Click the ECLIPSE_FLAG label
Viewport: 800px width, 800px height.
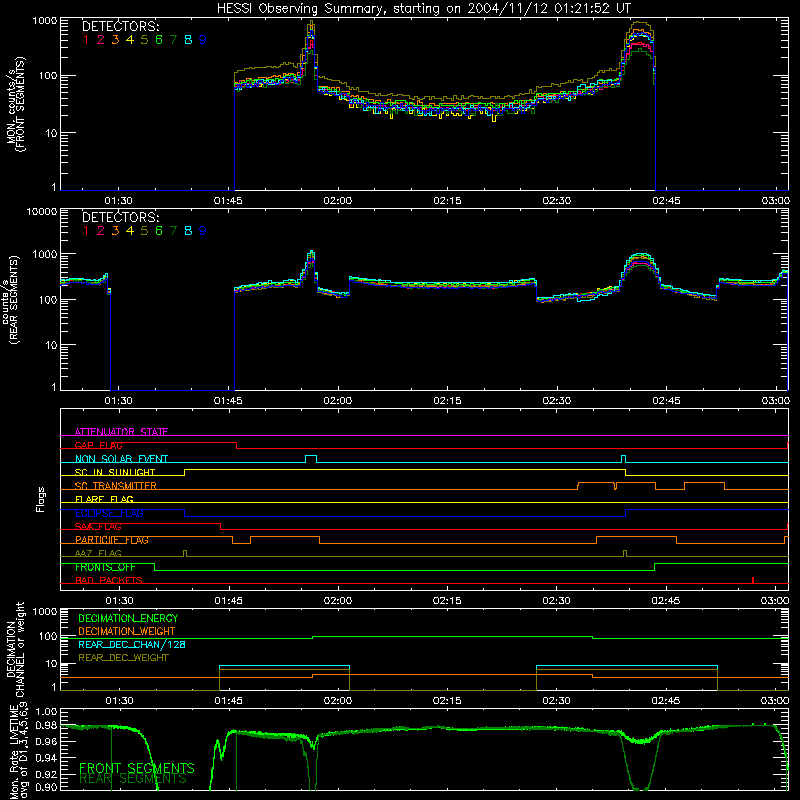[x=109, y=513]
